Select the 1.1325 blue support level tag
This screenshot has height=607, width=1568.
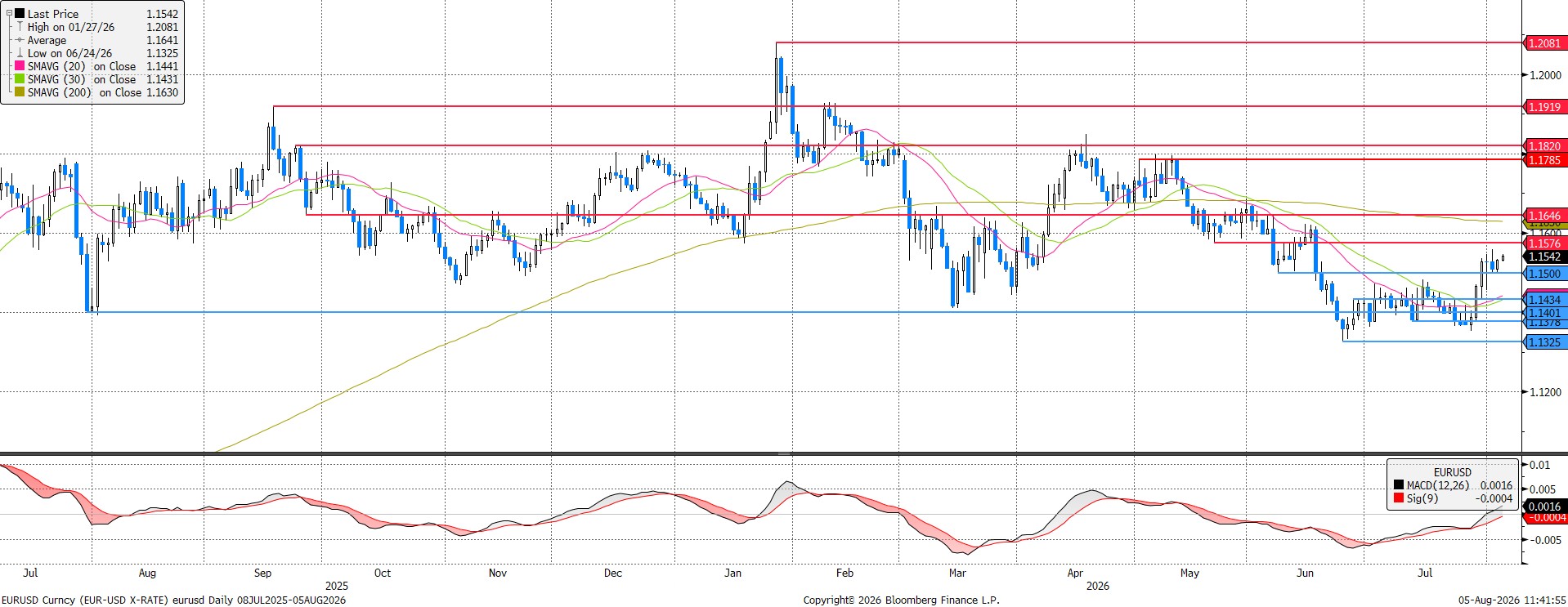[x=1545, y=342]
